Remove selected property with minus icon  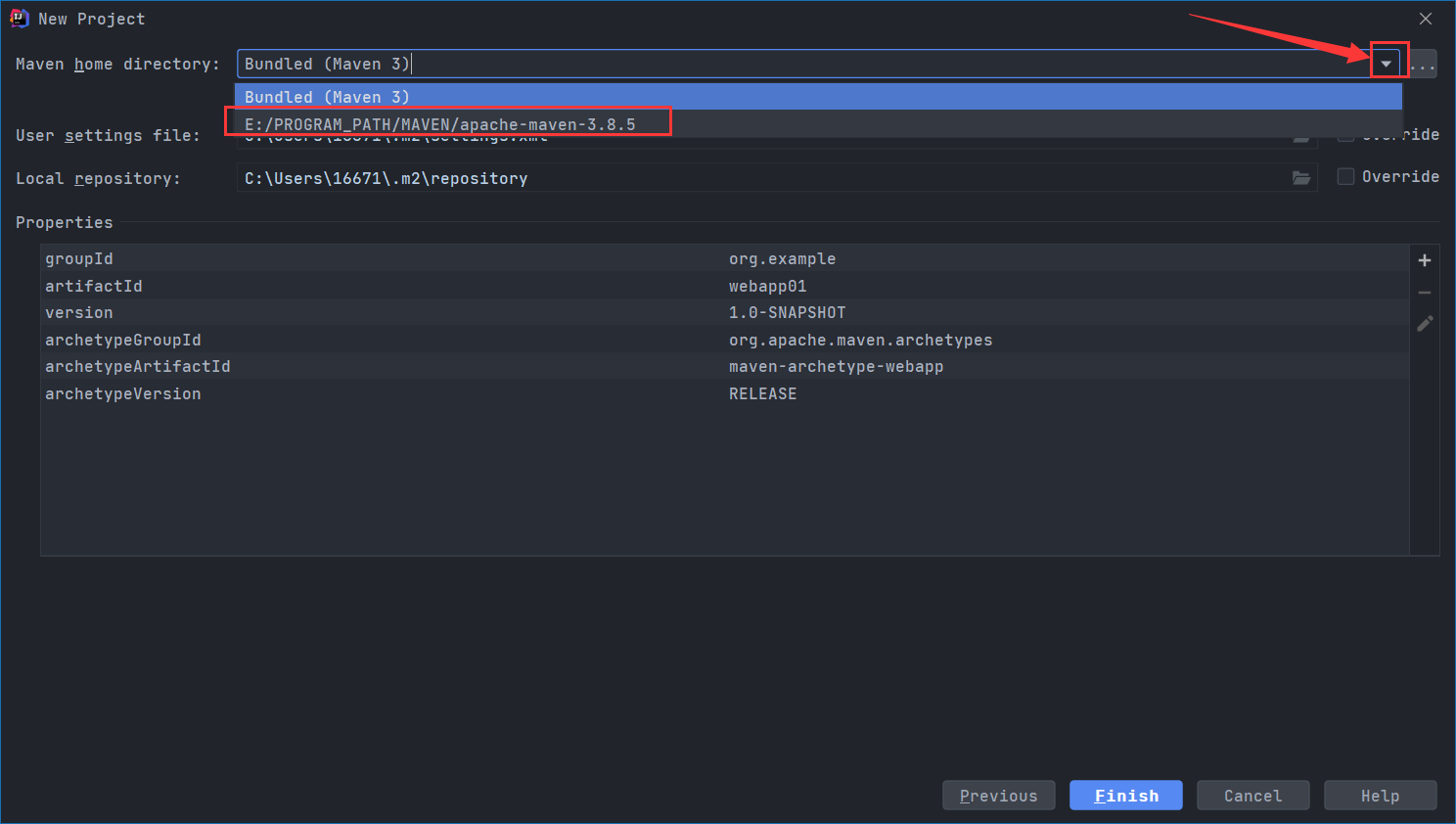1425,293
